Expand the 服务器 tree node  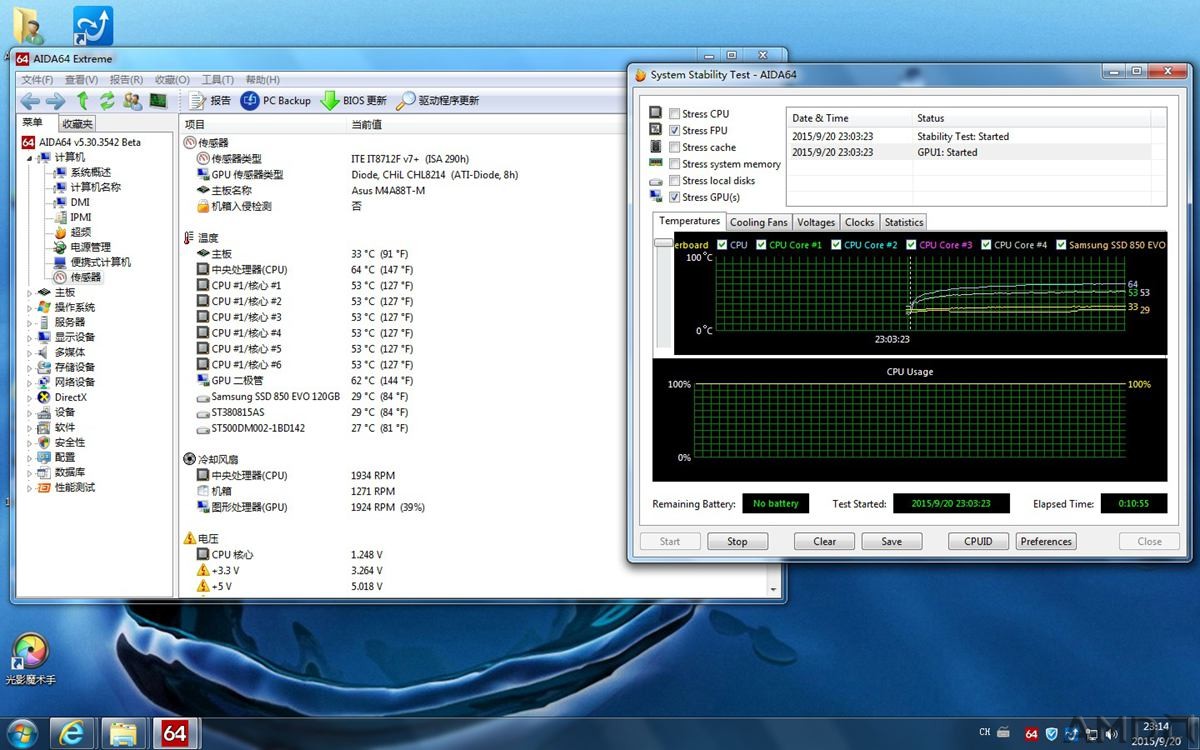point(29,322)
